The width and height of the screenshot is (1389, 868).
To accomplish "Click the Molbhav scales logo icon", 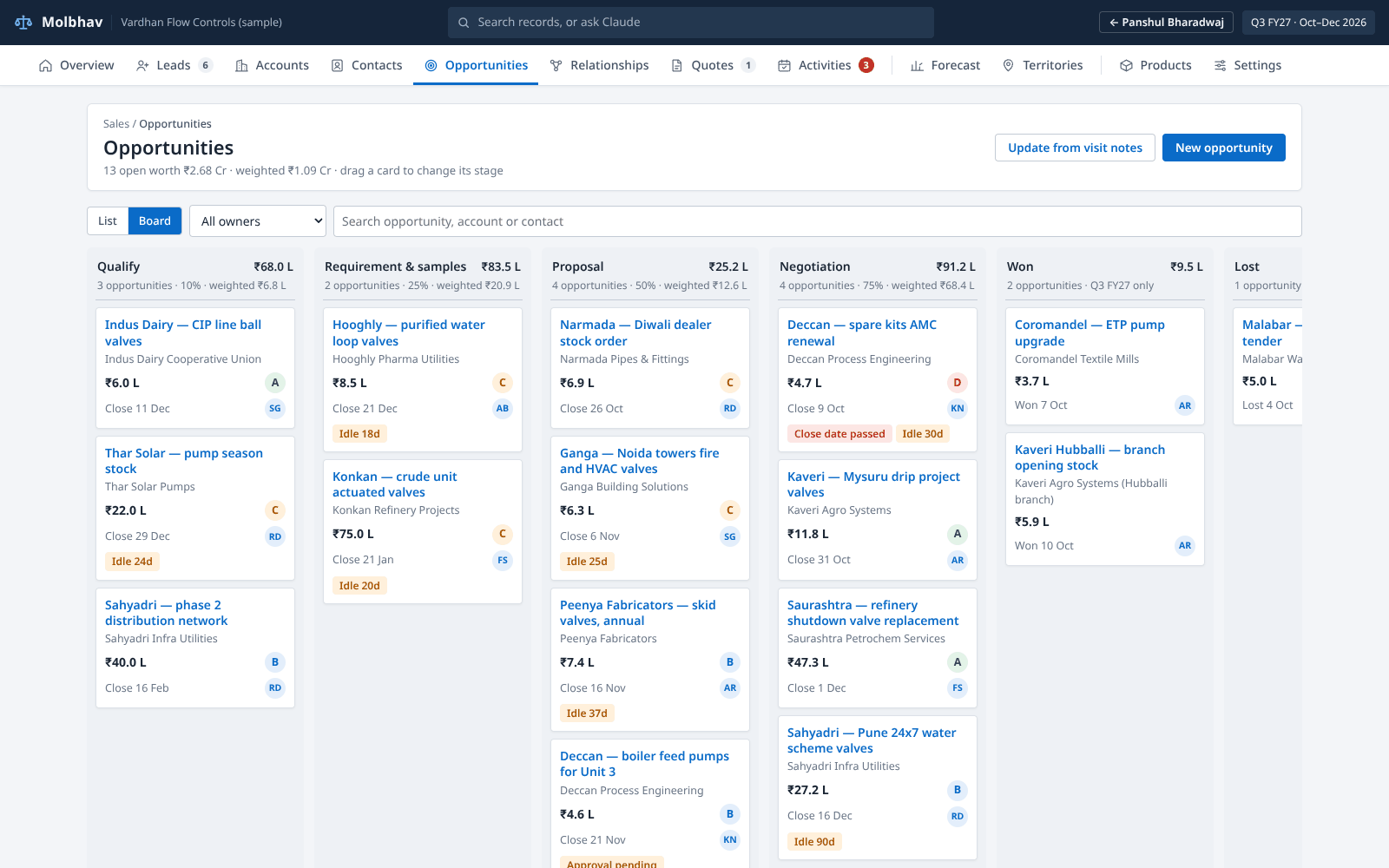I will 23,23.
